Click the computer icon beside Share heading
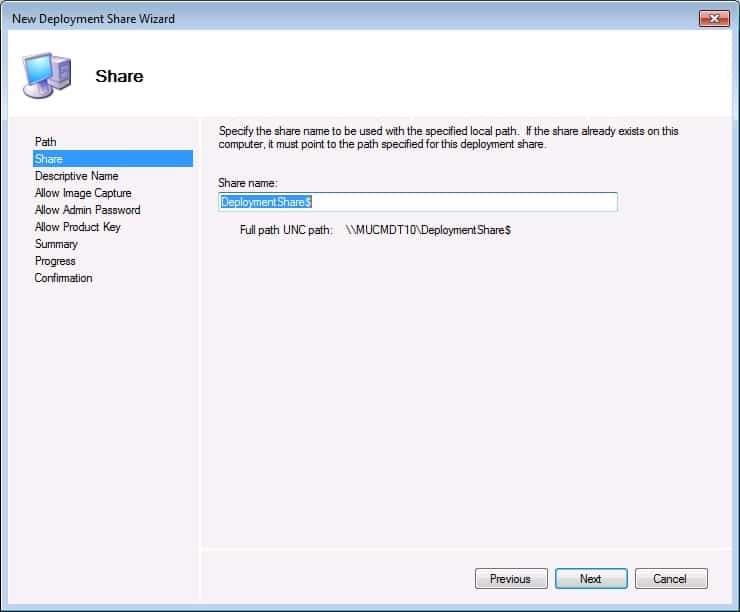The width and height of the screenshot is (740, 612). coord(47,75)
